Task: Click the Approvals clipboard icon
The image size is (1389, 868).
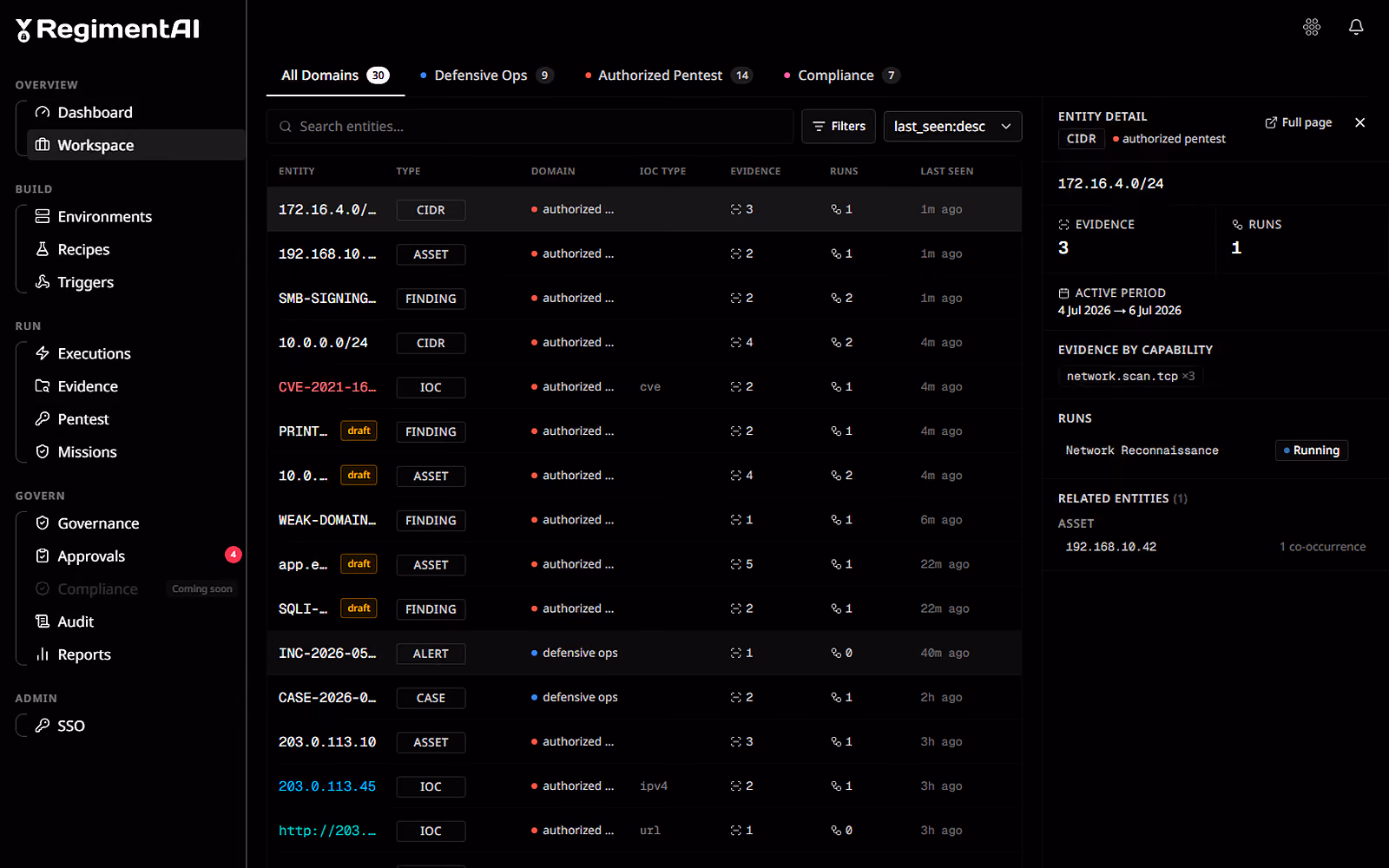Action: pos(42,556)
